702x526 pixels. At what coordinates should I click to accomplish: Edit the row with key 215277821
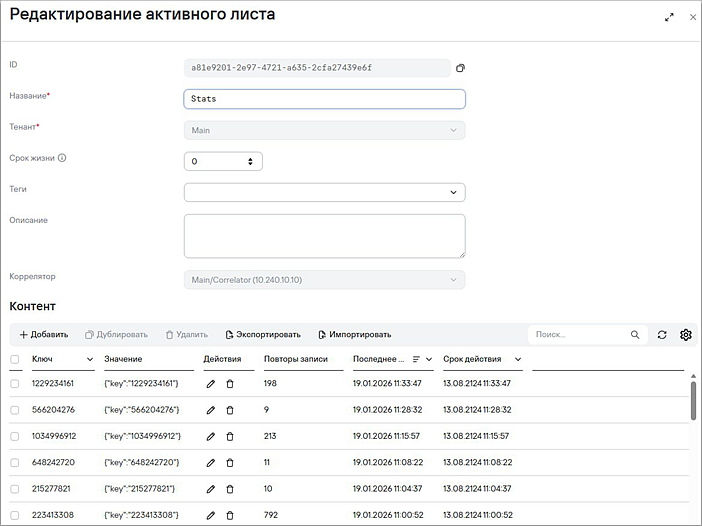point(210,489)
